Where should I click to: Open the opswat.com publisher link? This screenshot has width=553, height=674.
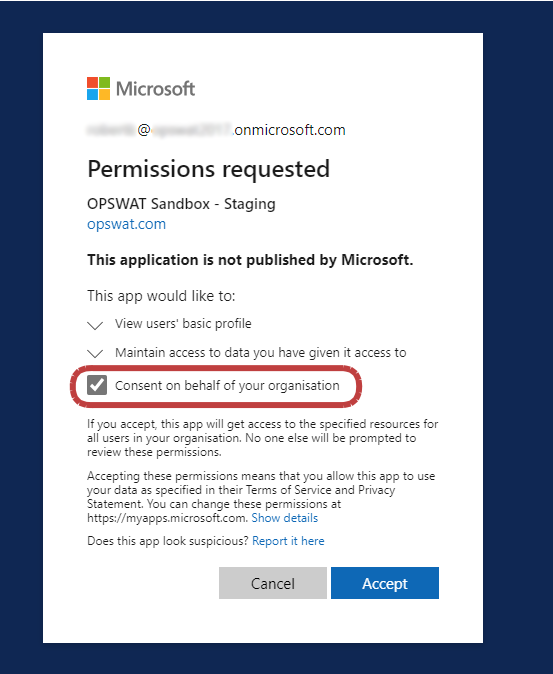point(126,224)
